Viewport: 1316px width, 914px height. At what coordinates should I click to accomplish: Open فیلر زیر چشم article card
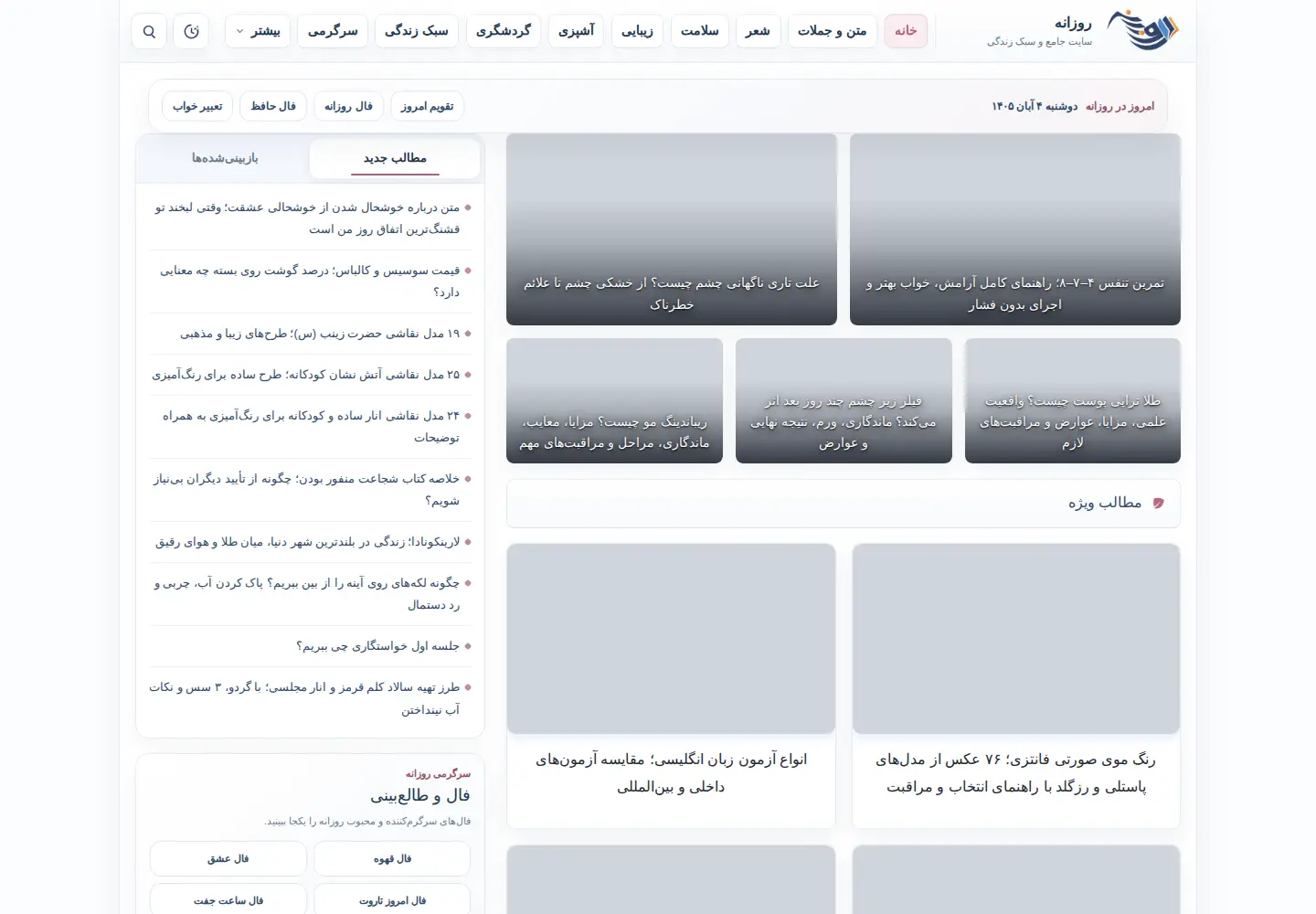pyautogui.click(x=844, y=400)
